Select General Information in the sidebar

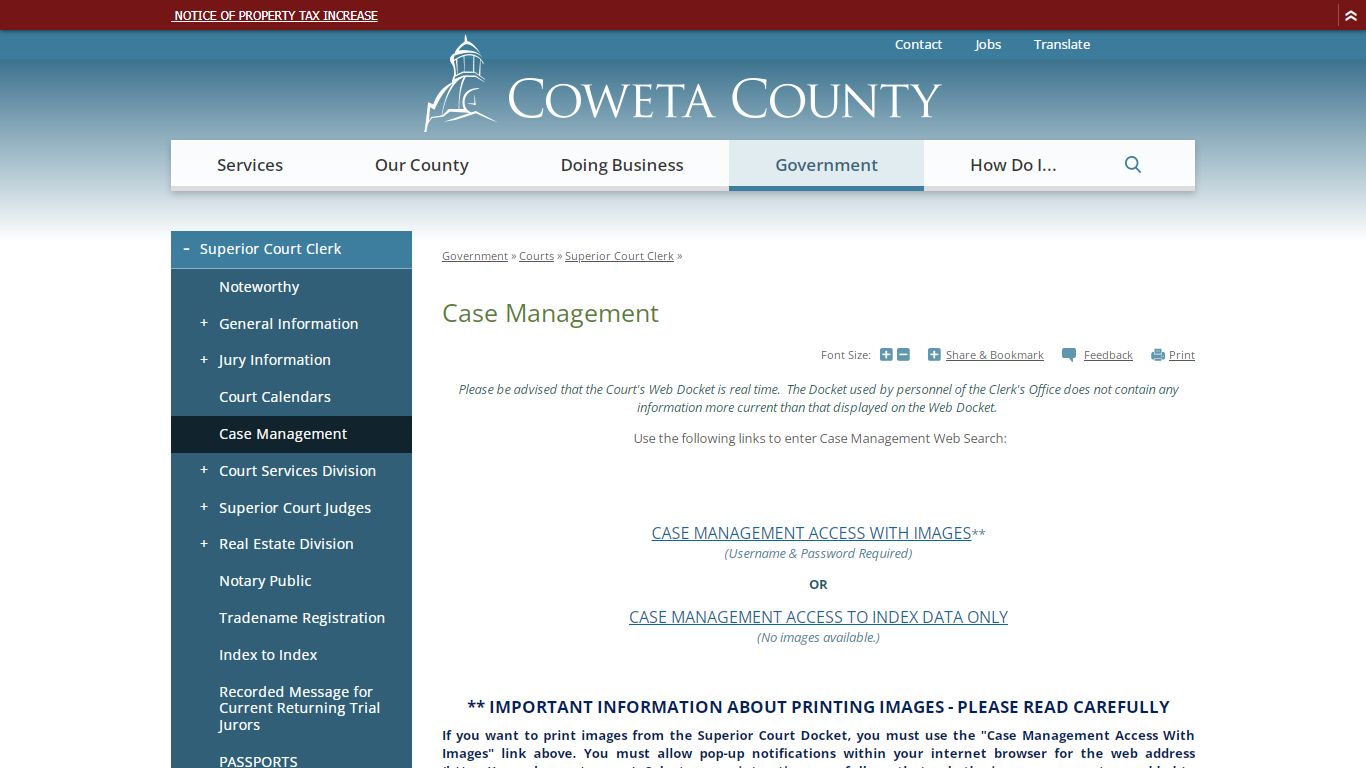point(288,324)
